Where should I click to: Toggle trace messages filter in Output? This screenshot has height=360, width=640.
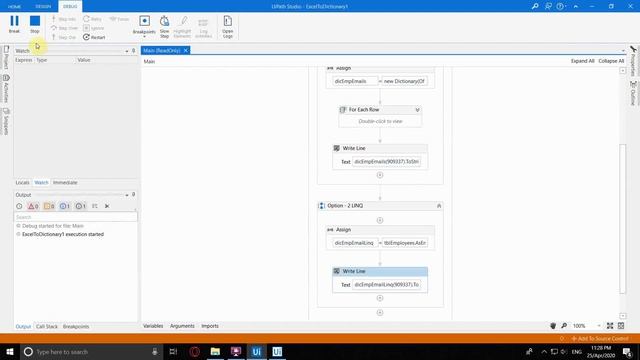tap(80, 206)
